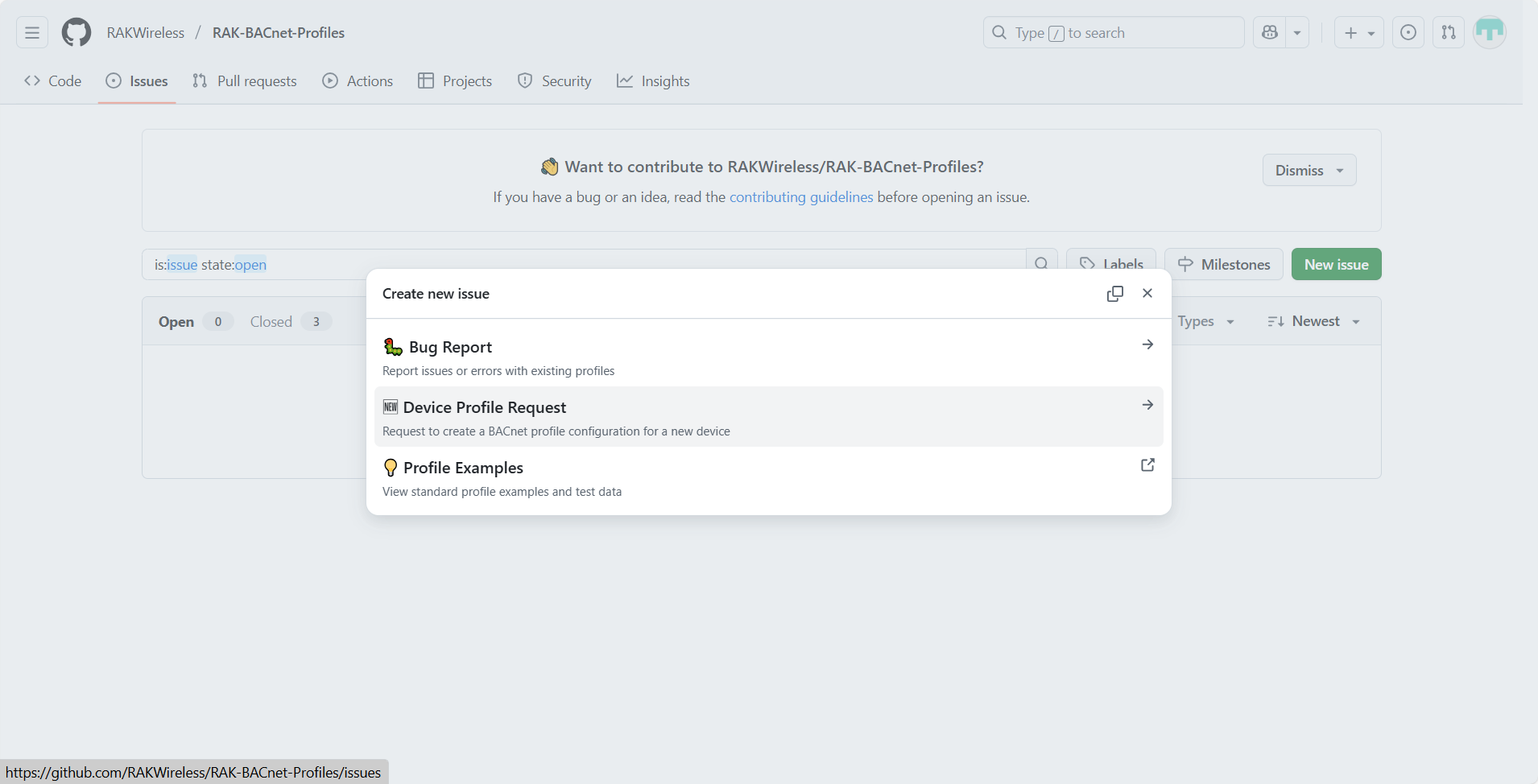The image size is (1538, 784).
Task: Open Profile Examples external link icon
Action: click(x=1147, y=464)
